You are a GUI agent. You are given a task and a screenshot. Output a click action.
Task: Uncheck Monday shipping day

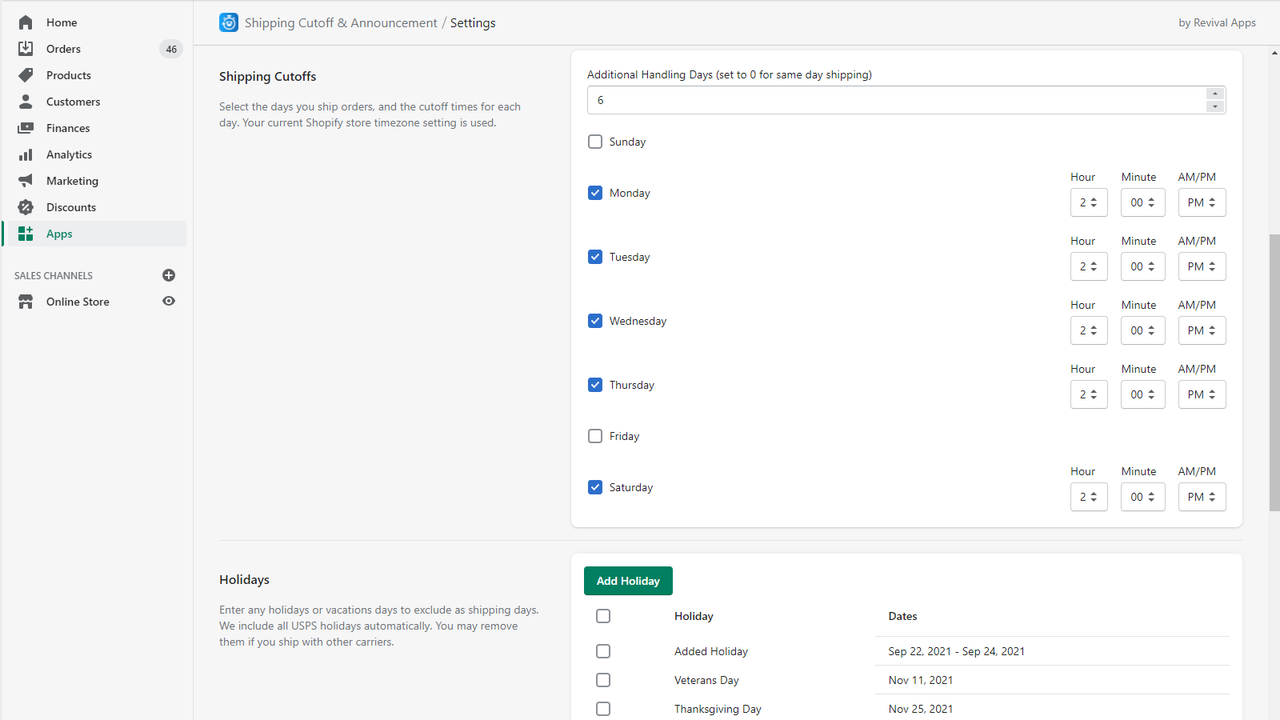pos(595,192)
